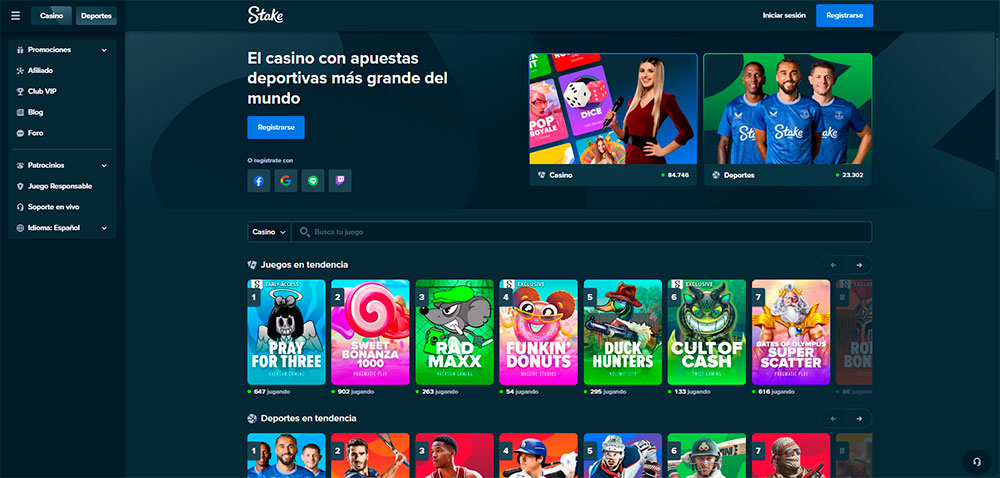Expand the Promociones chevron
Screen dimensions: 1000x478
click(x=104, y=50)
